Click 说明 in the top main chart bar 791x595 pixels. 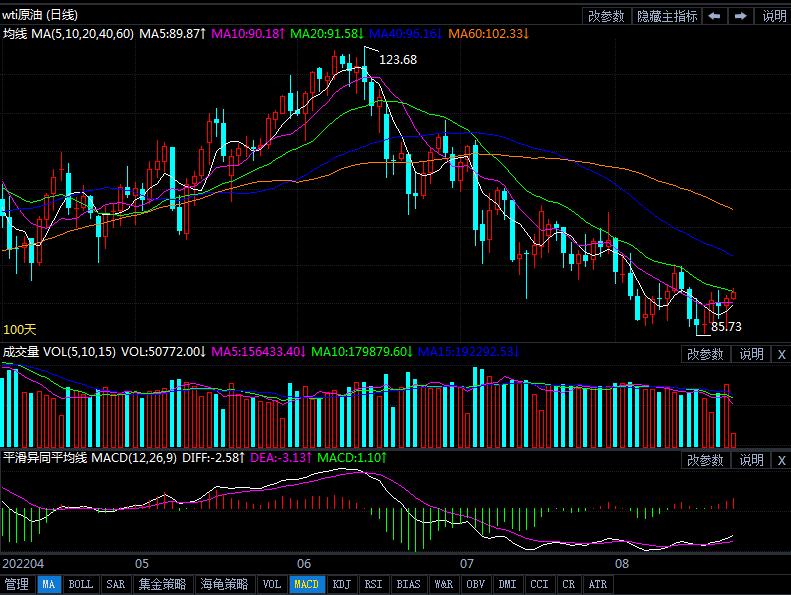[773, 16]
